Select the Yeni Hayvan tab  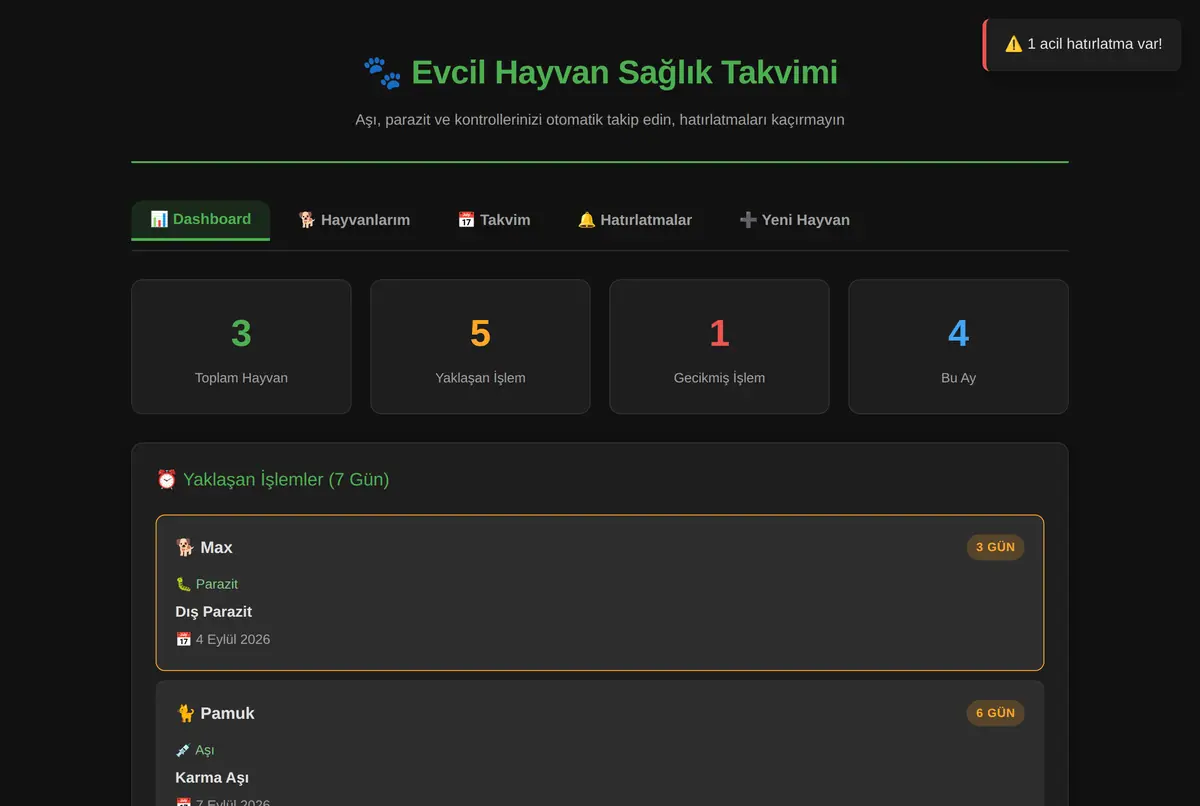tap(794, 220)
